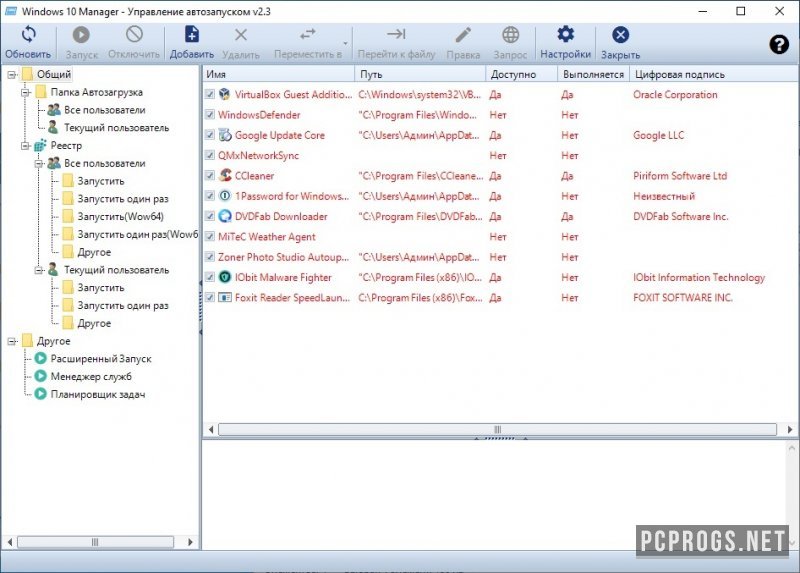
Task: Collapse the Реестр tree node
Action: [x=25, y=146]
